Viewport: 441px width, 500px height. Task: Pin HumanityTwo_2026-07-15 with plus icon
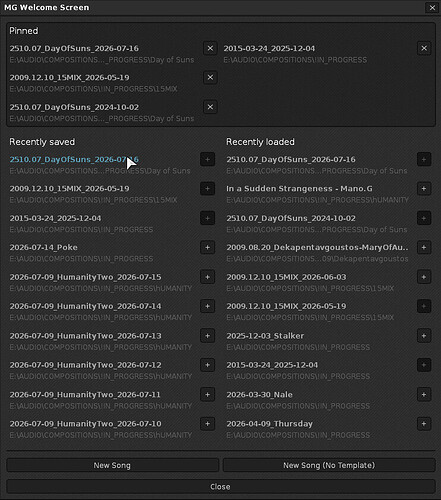point(207,277)
